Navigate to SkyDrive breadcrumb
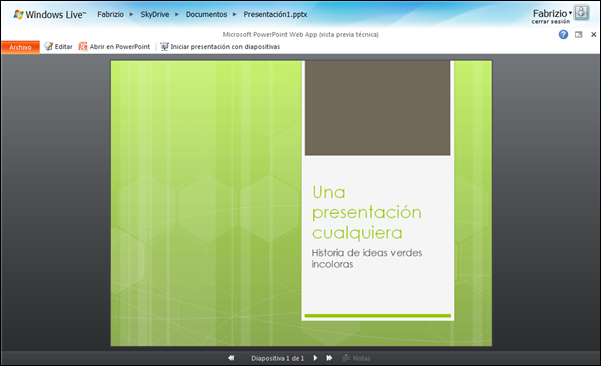Screen dimensions: 601x366 coord(154,14)
